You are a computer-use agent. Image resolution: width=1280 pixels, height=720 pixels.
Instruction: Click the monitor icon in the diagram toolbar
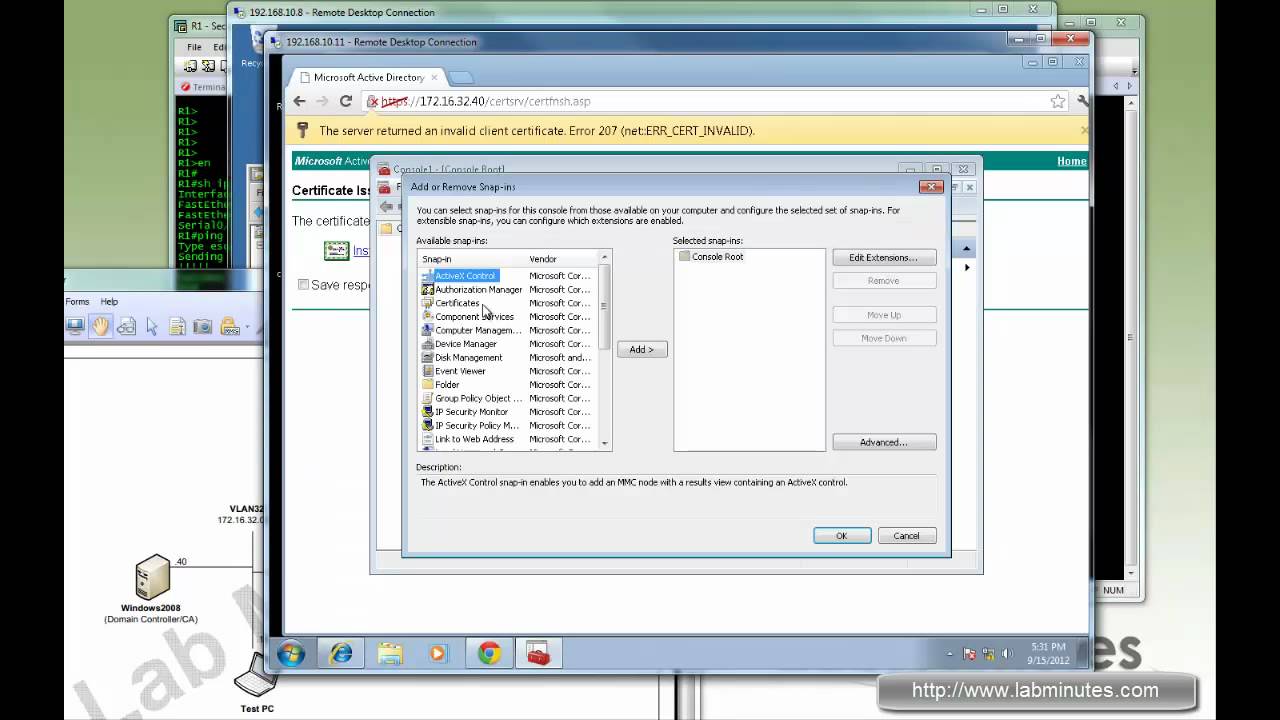[x=75, y=326]
